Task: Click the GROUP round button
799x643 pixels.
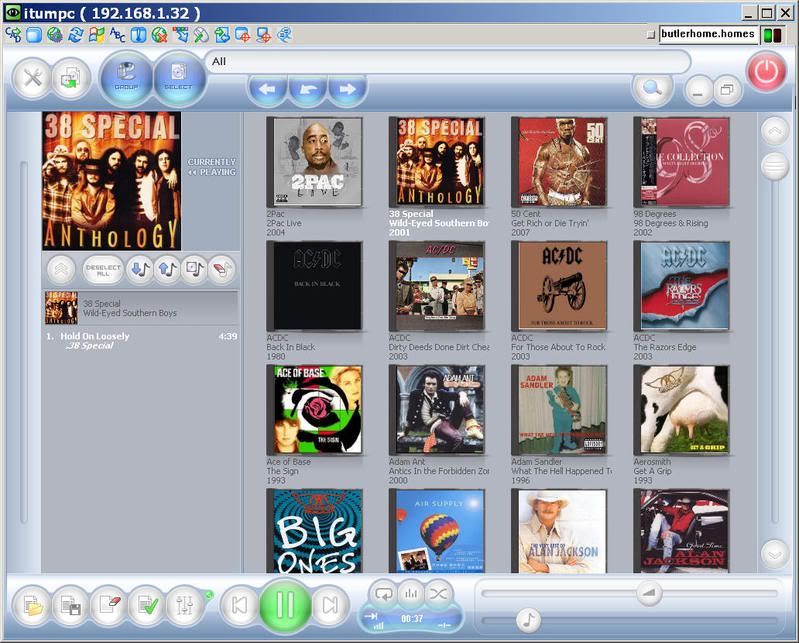Action: point(126,78)
